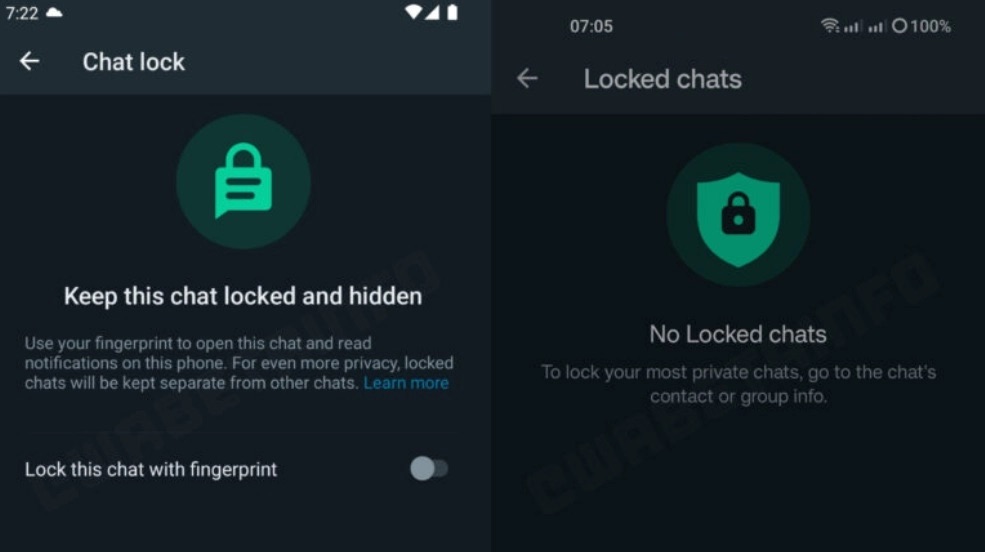Tap the cellular signal triangle in the left status bar
The height and width of the screenshot is (552, 985).
(x=432, y=12)
